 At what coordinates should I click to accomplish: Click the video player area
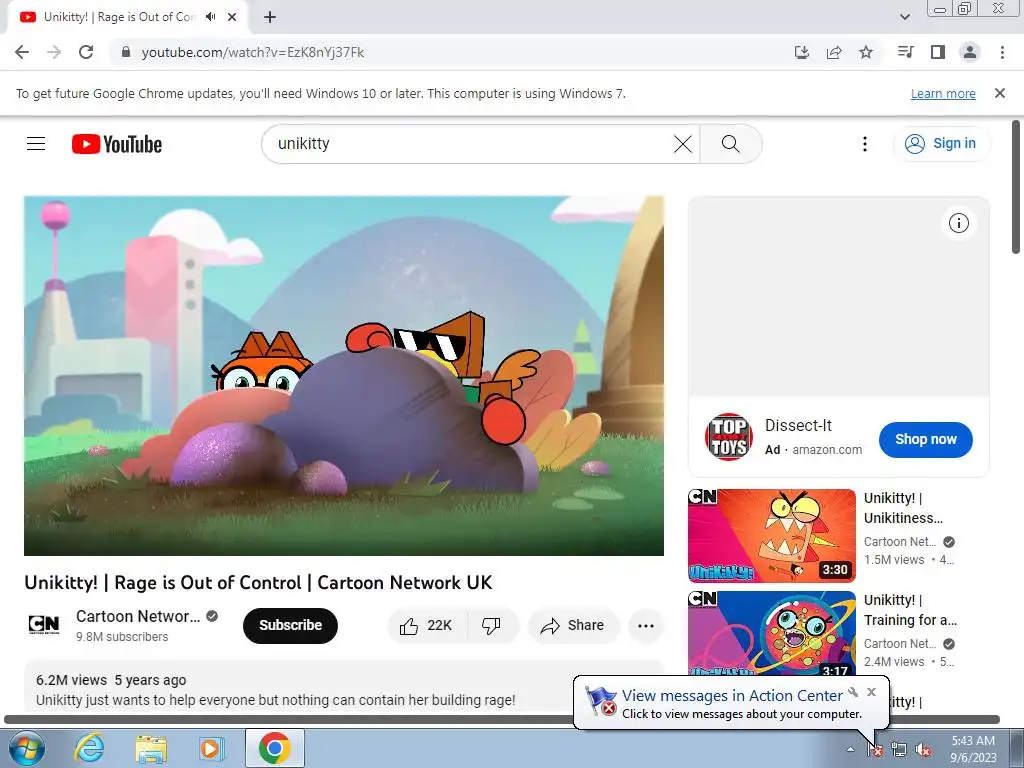(344, 376)
